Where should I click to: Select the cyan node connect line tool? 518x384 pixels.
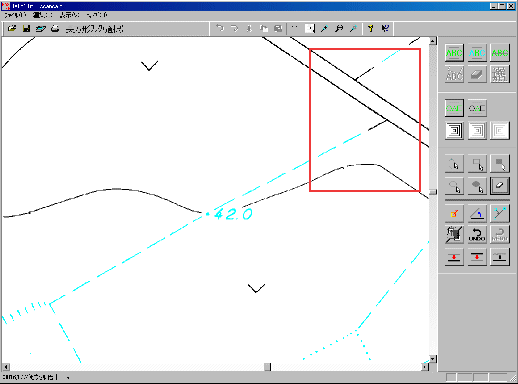point(500,213)
